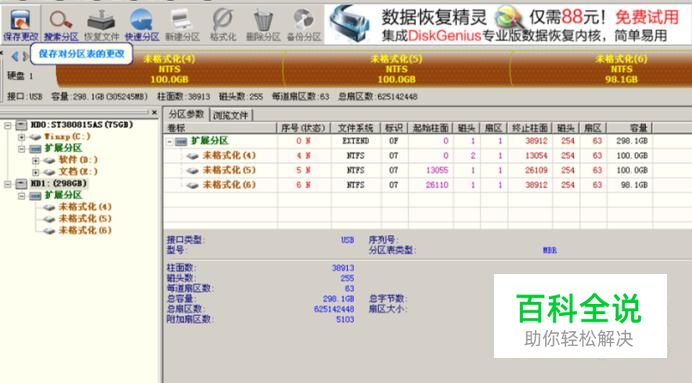The width and height of the screenshot is (692, 383).
Task: Select the 未格式化(5) 100.0GB partition bar
Action: point(396,69)
